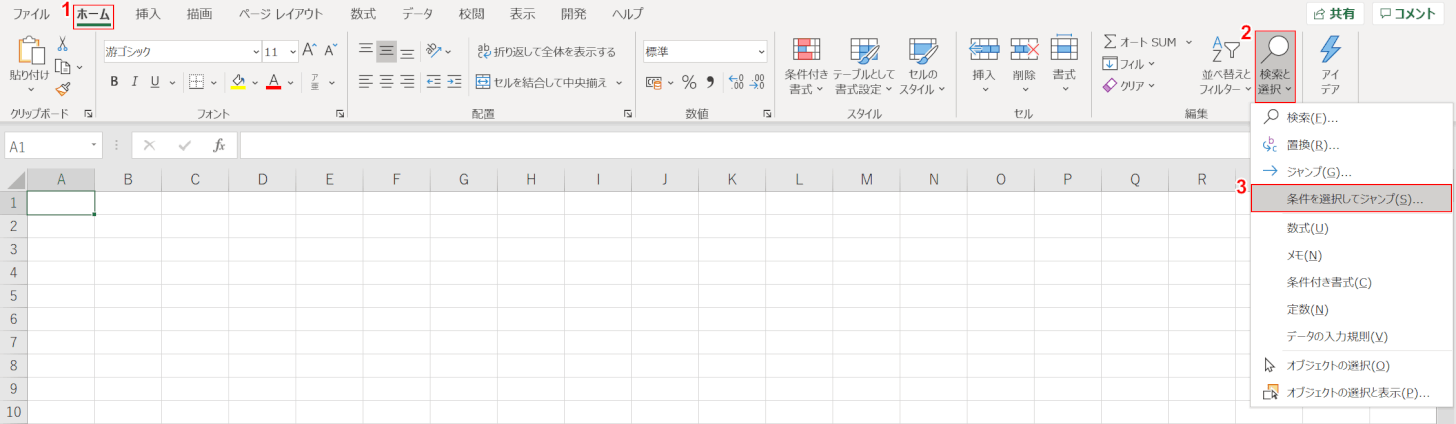Click the select-all corner of the sheet
Screen dimensions: 1456x424
(x=14, y=180)
